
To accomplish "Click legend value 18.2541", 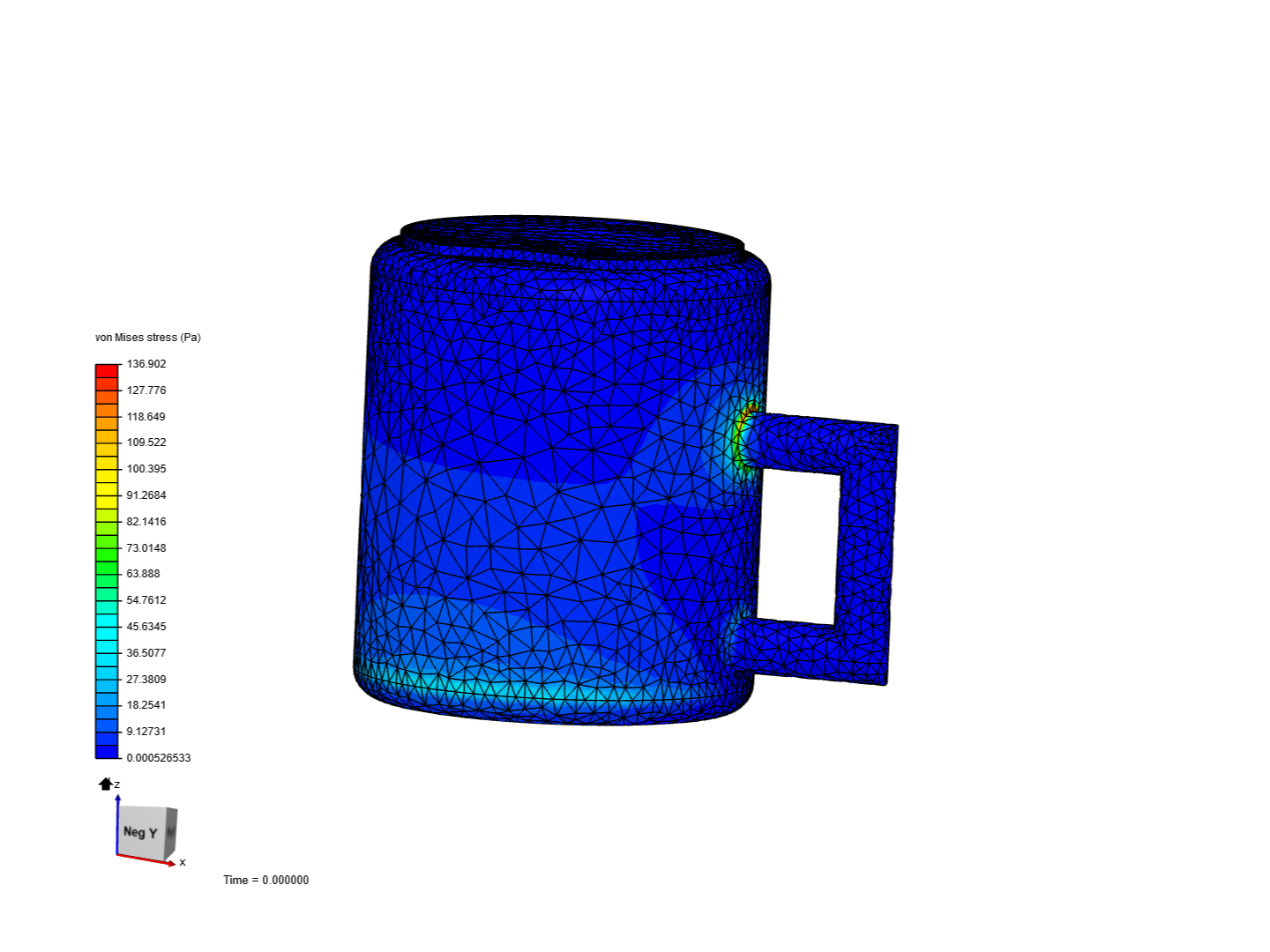I will (x=146, y=705).
